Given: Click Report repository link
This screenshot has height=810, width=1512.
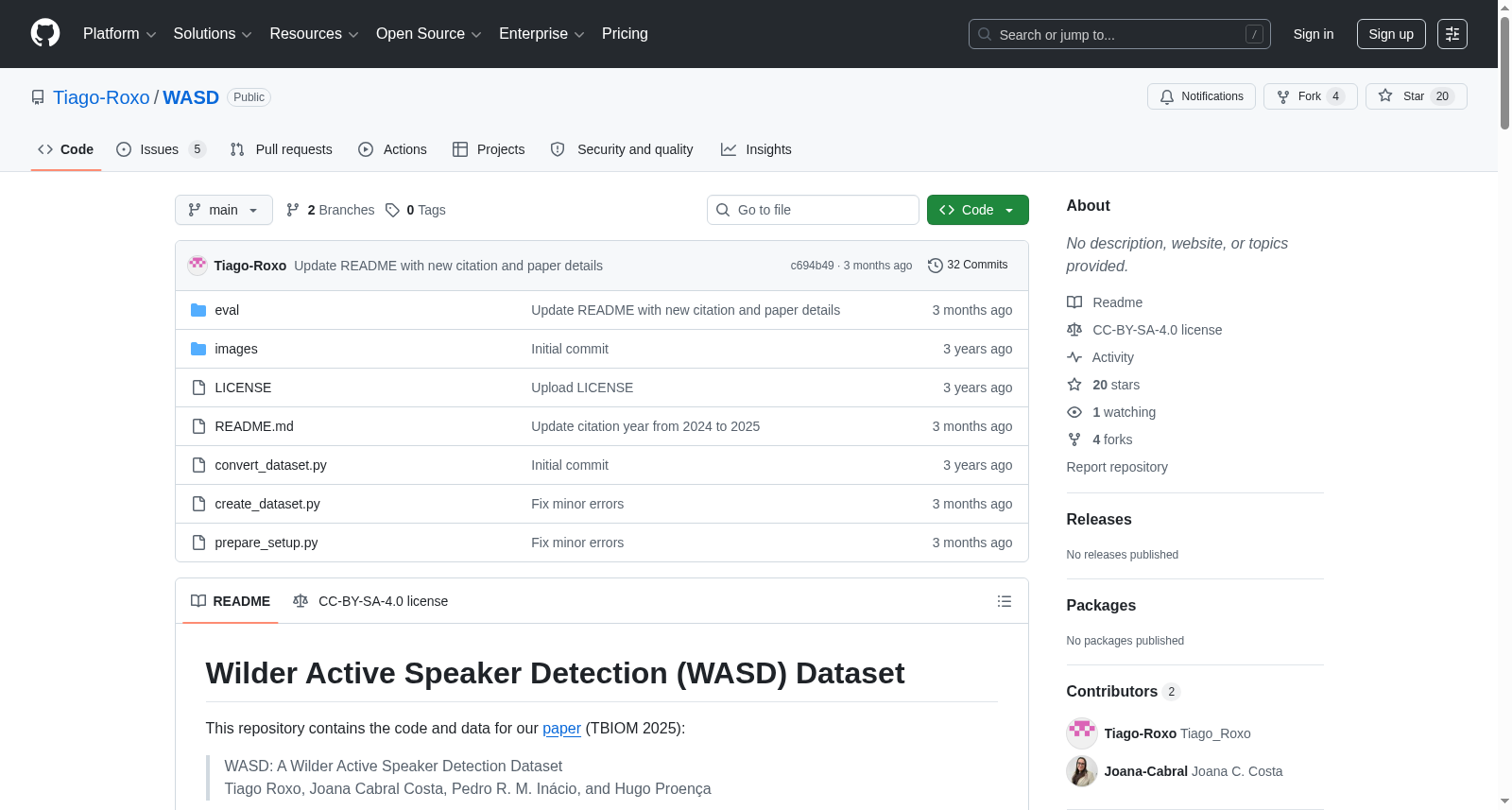Looking at the screenshot, I should click(1117, 467).
